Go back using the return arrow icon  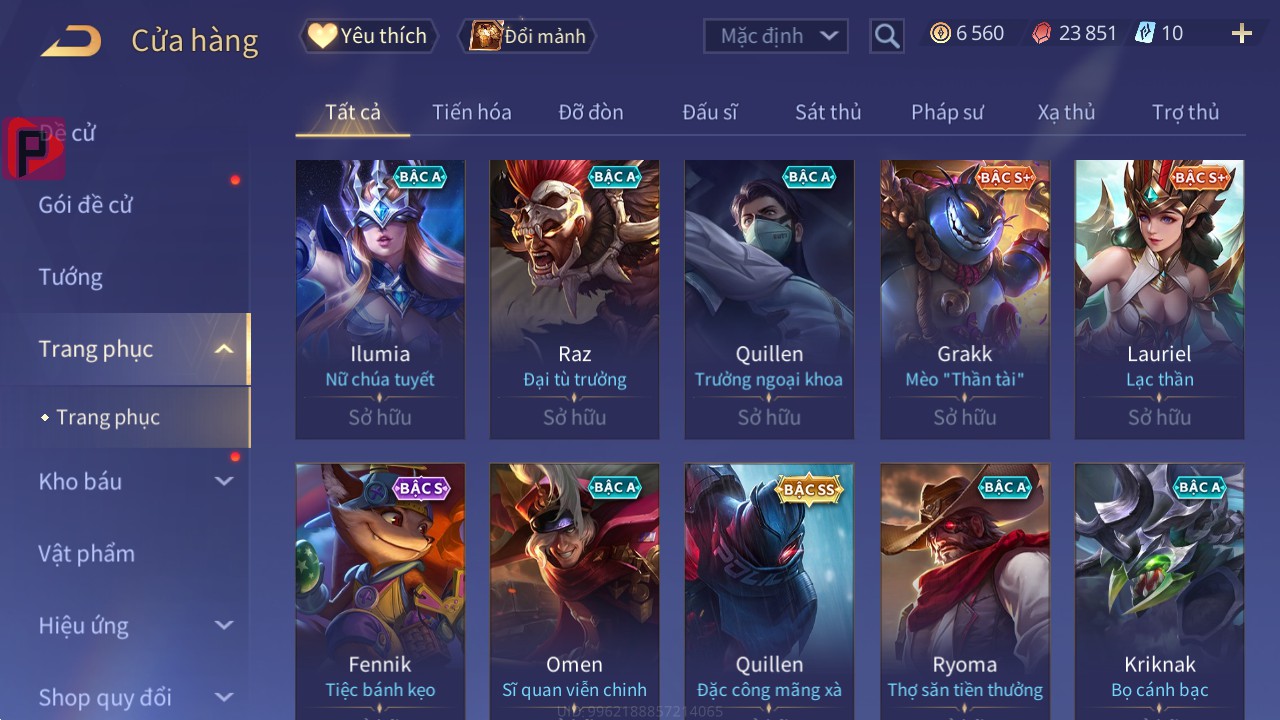[71, 41]
